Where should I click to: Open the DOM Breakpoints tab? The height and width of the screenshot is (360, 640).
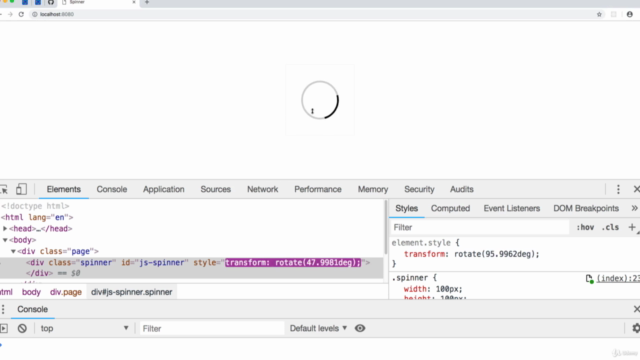click(586, 209)
